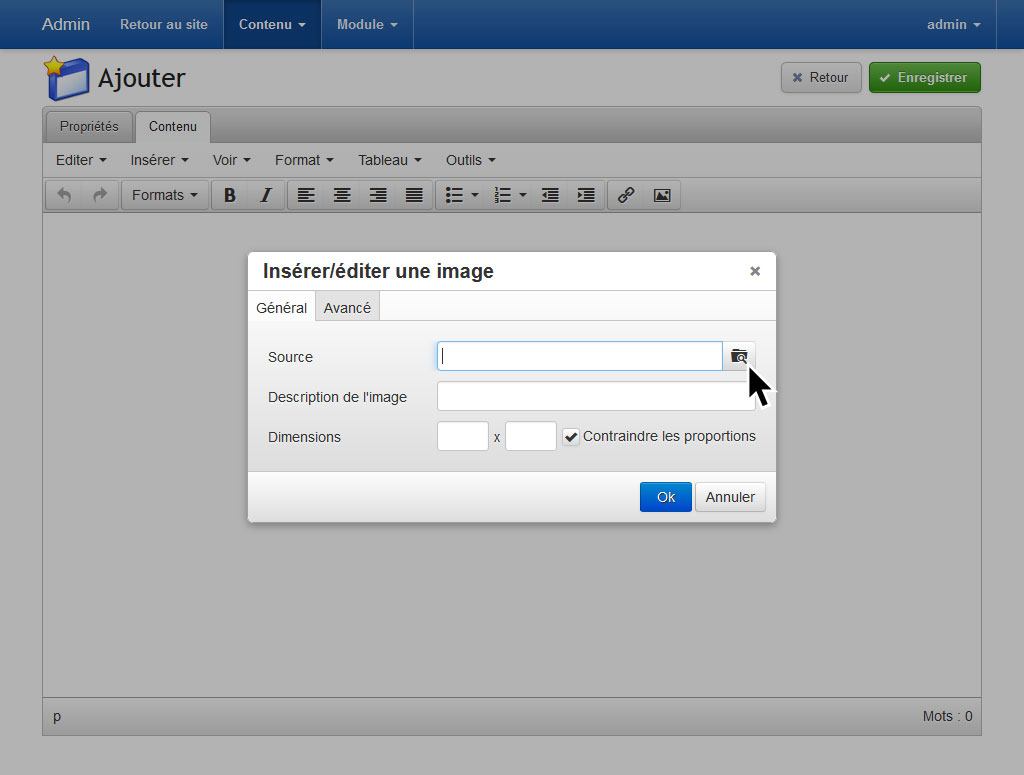
Task: Click the insert image toolbar icon
Action: [662, 195]
